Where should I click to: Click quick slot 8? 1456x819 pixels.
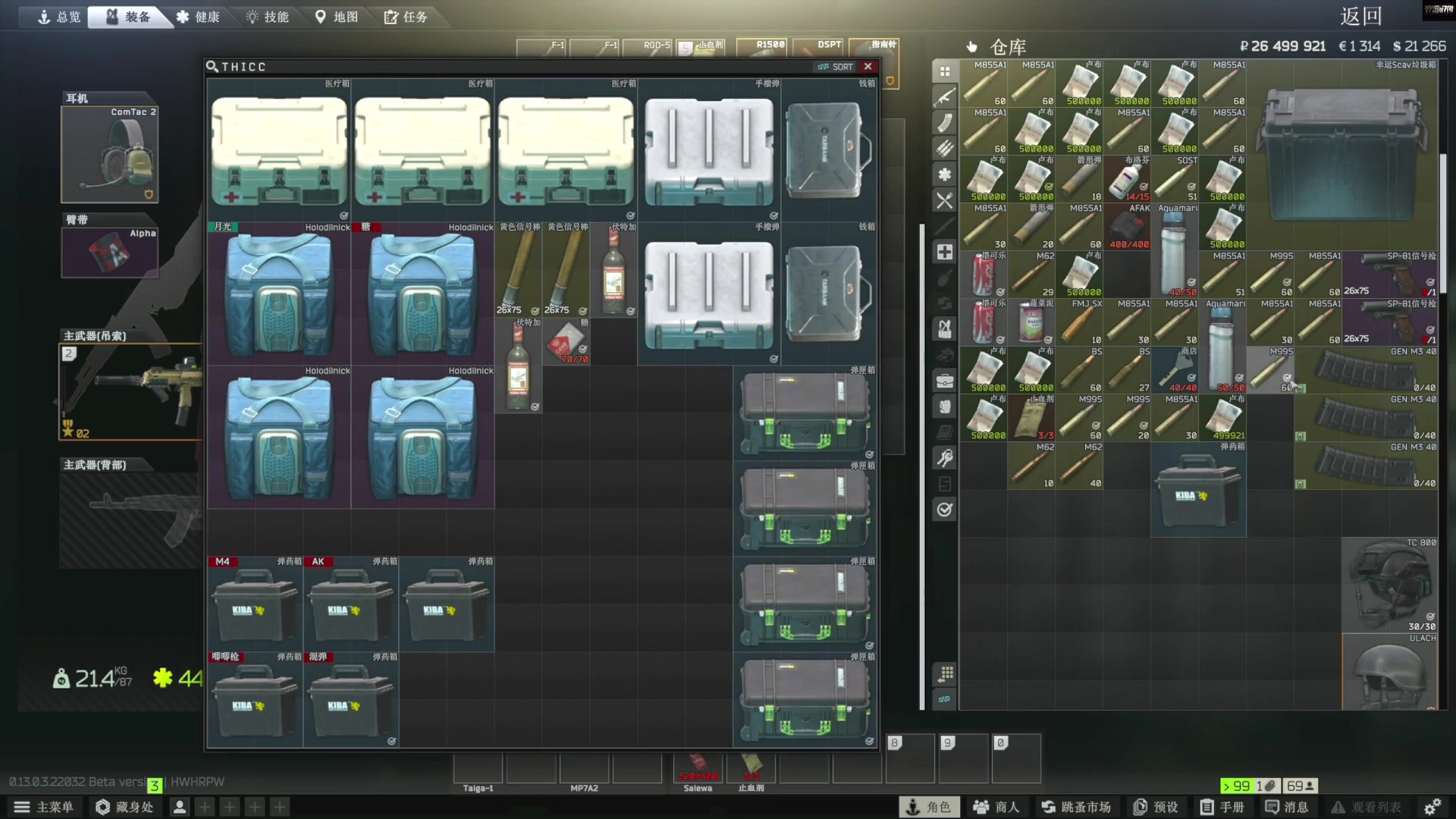910,758
